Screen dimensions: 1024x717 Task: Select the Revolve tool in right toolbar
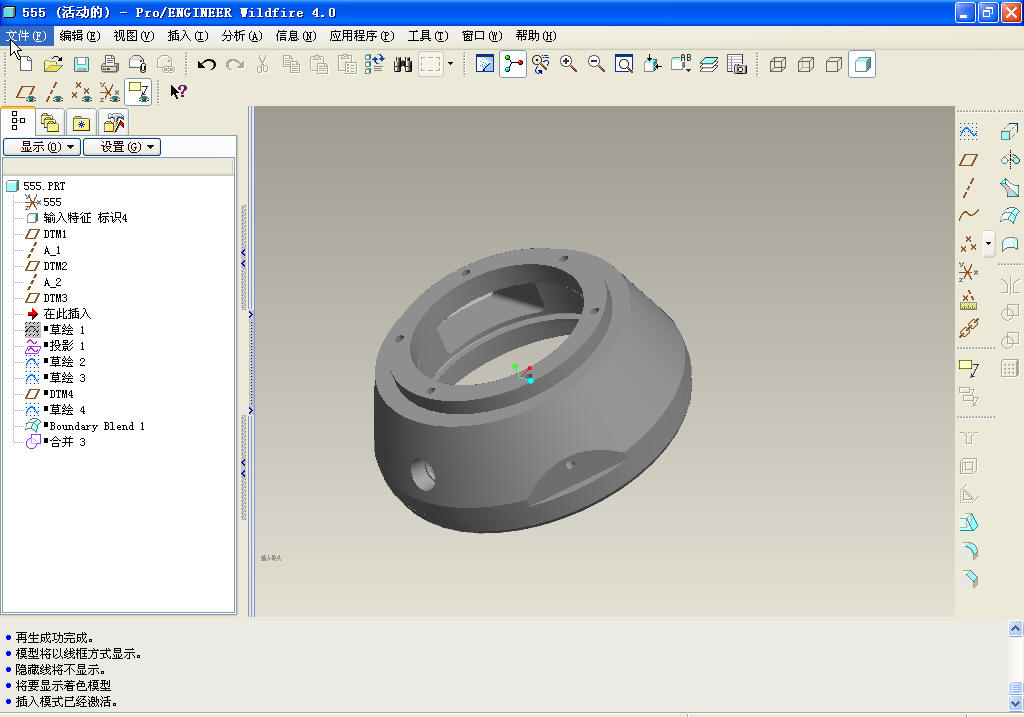pyautogui.click(x=1010, y=160)
